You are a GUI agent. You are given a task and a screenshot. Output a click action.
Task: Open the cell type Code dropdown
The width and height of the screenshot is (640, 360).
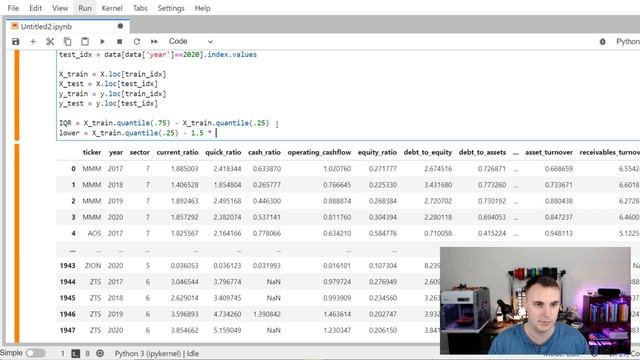pos(191,42)
